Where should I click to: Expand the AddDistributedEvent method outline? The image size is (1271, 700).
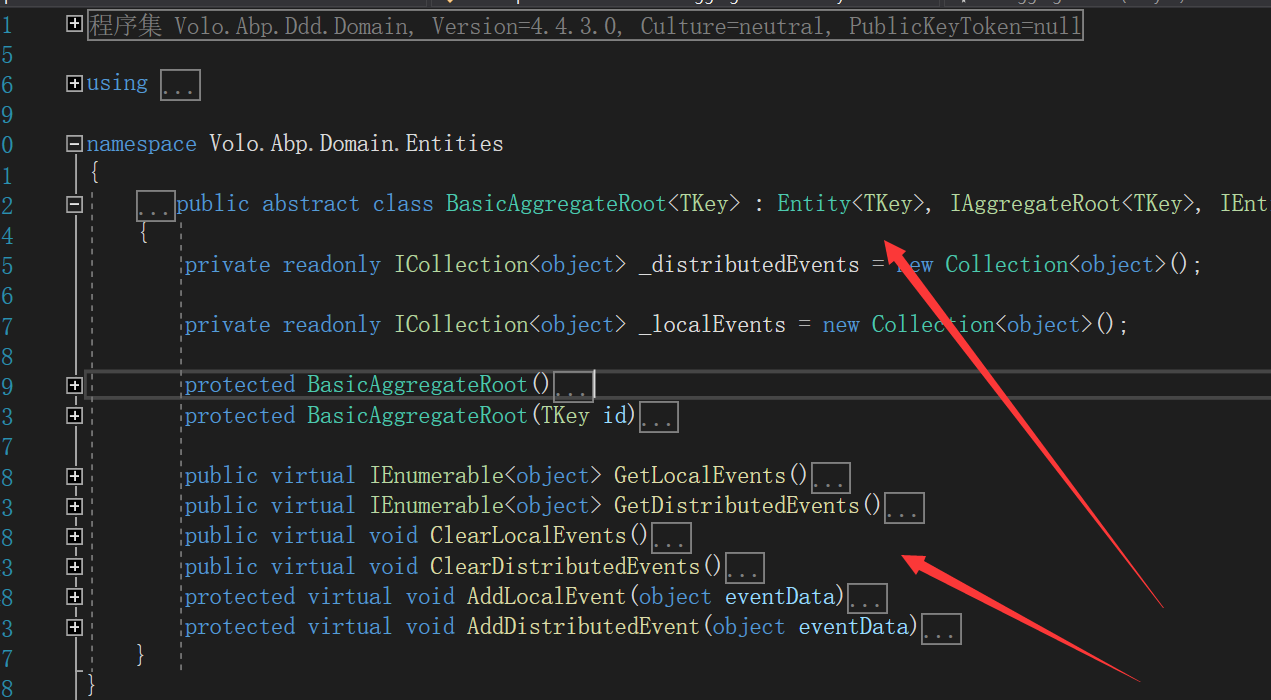click(74, 627)
